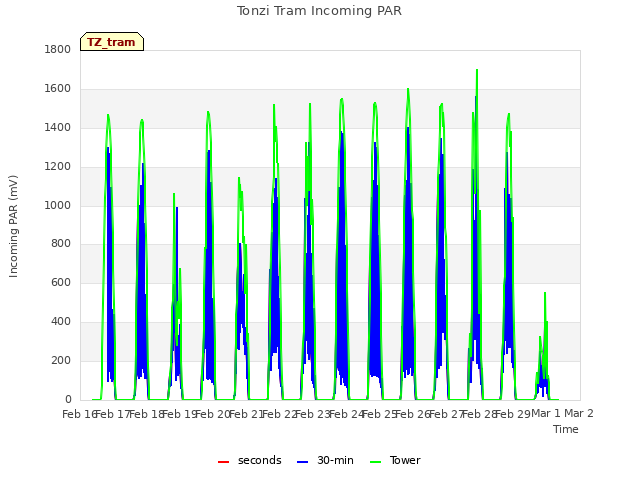Click the Feb 28 x-axis tick label
The height and width of the screenshot is (480, 640).
coord(479,414)
